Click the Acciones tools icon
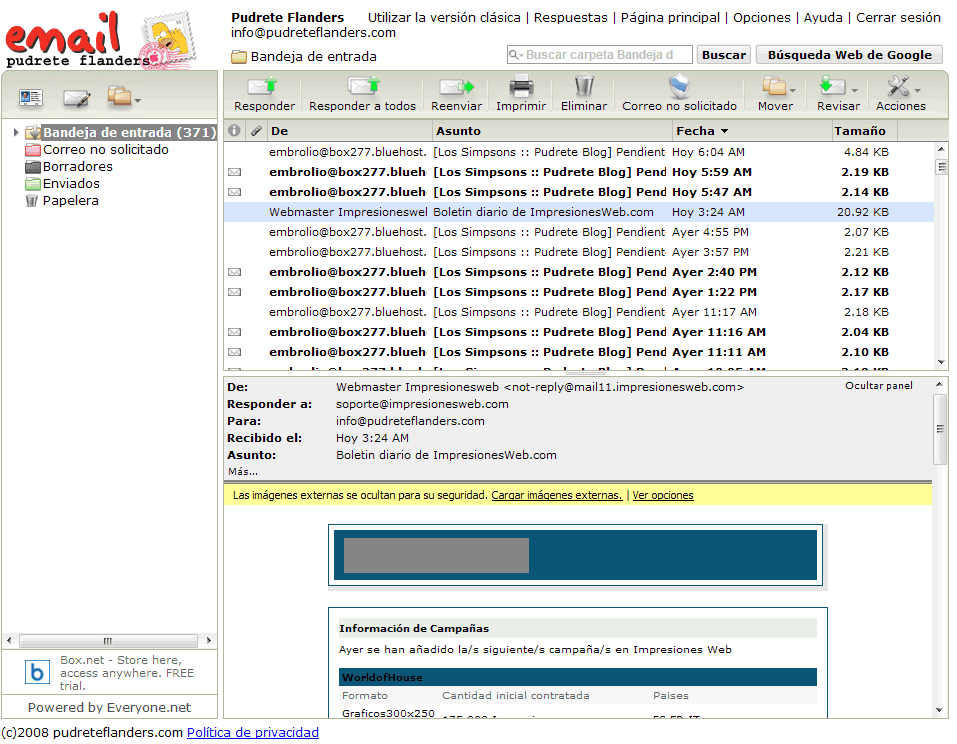The width and height of the screenshot is (957, 744). [x=898, y=86]
